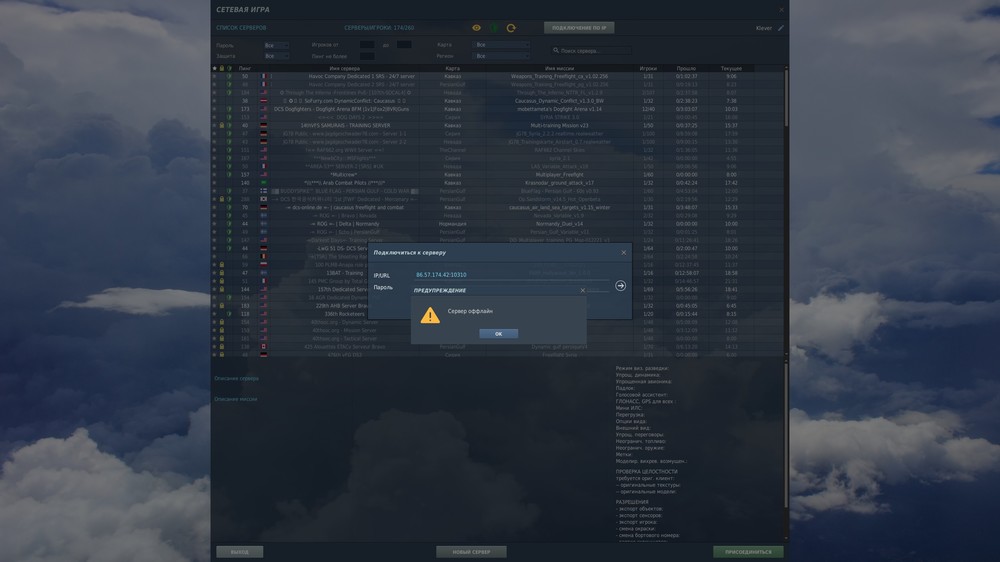
Task: Click the Поиск сервера search box
Action: (591, 50)
